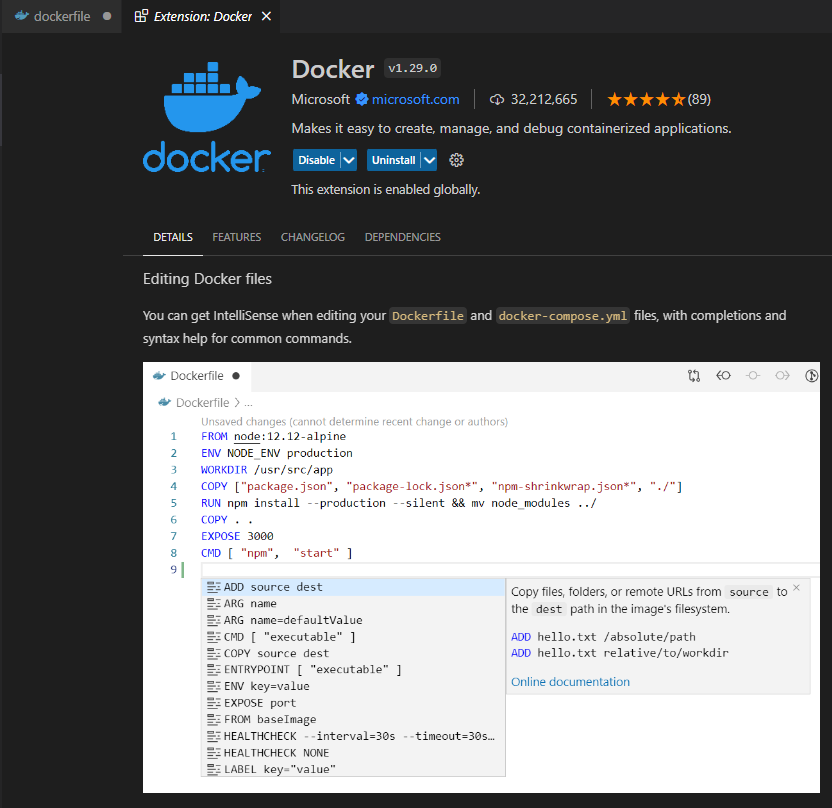Select HEALTHCHECK --interval=30s suggestion
This screenshot has height=808, width=832.
click(353, 736)
